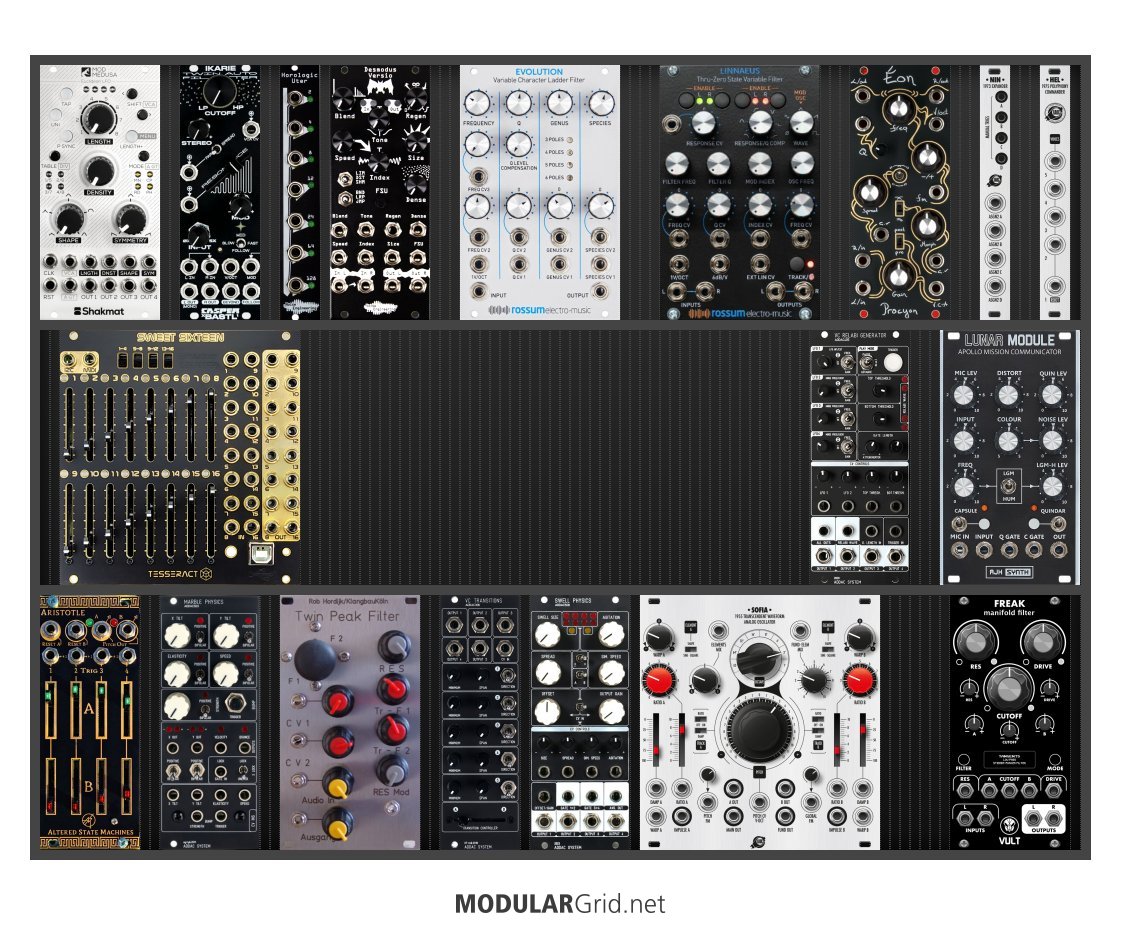The image size is (1121, 925).
Task: Click the OUT jack on Lunar Module
Action: pyautogui.click(x=1058, y=550)
